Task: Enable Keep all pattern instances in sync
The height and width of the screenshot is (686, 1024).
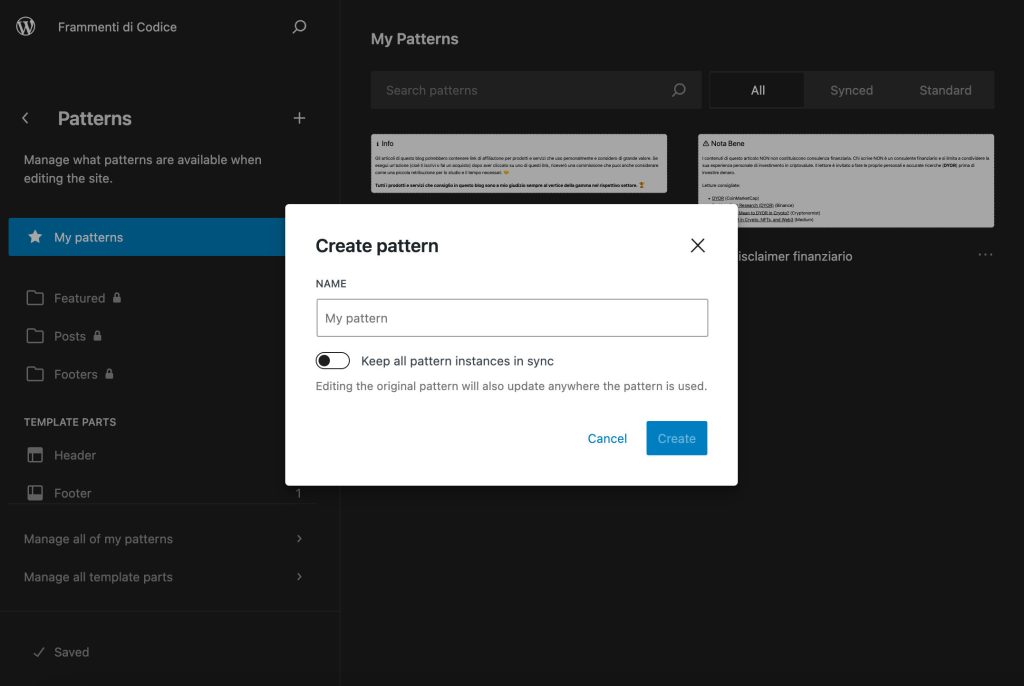Action: point(332,360)
